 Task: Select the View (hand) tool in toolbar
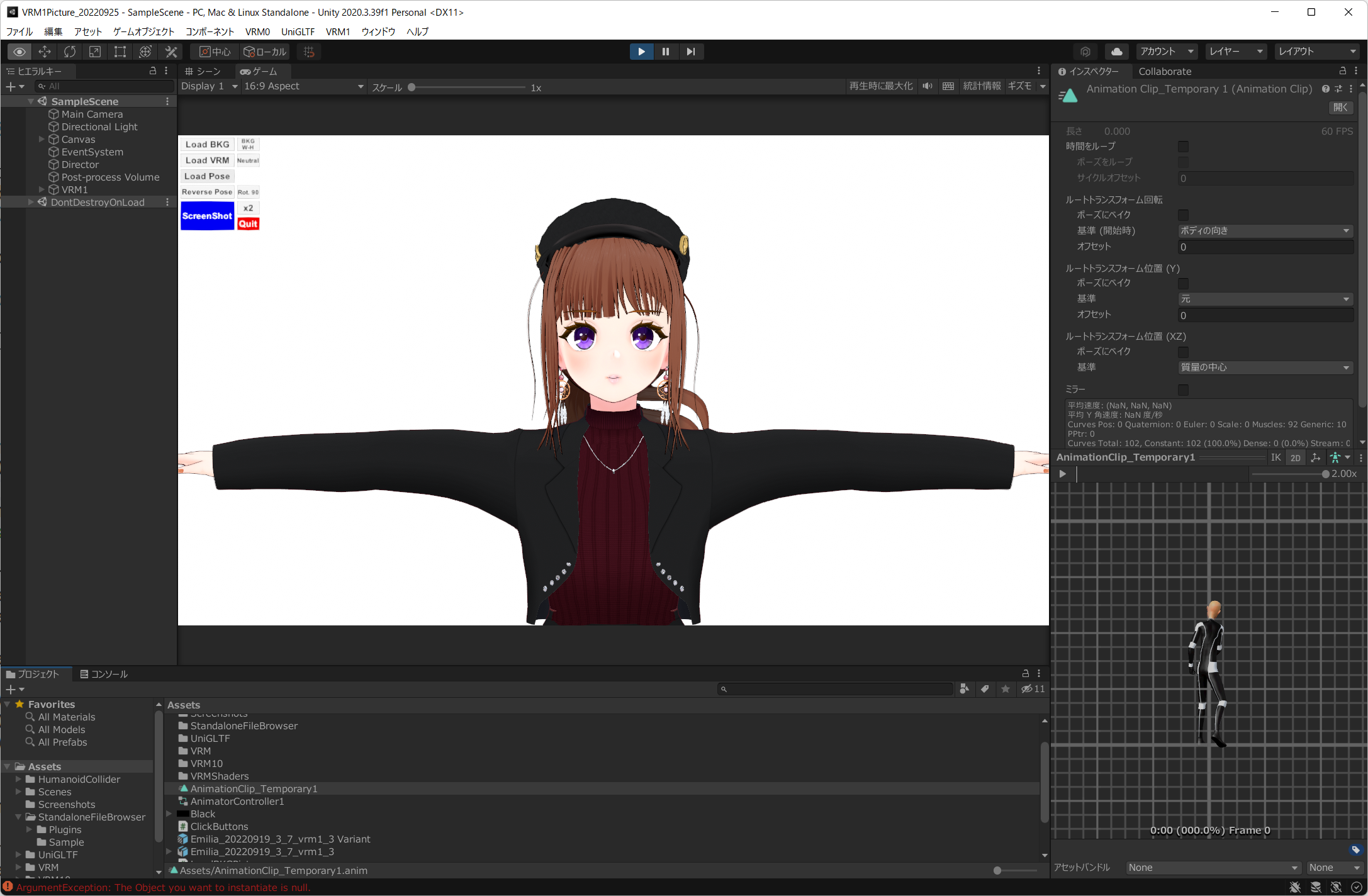coord(20,52)
